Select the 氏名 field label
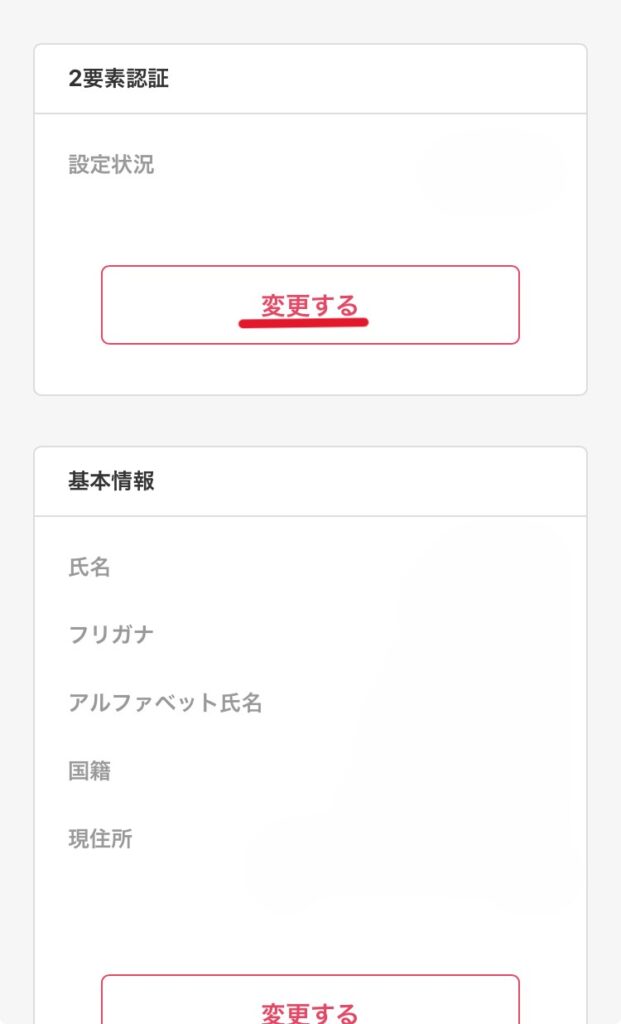Viewport: 621px width, 1024px height. (x=89, y=568)
